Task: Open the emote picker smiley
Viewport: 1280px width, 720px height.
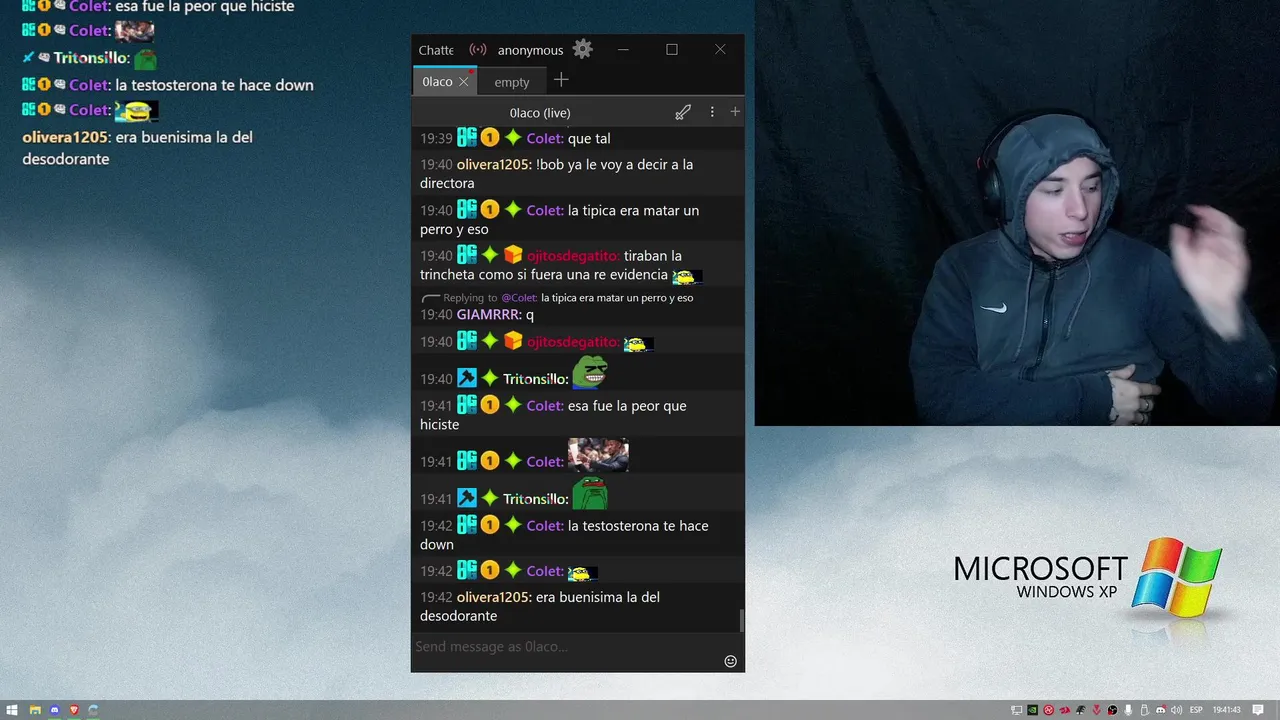Action: (730, 661)
